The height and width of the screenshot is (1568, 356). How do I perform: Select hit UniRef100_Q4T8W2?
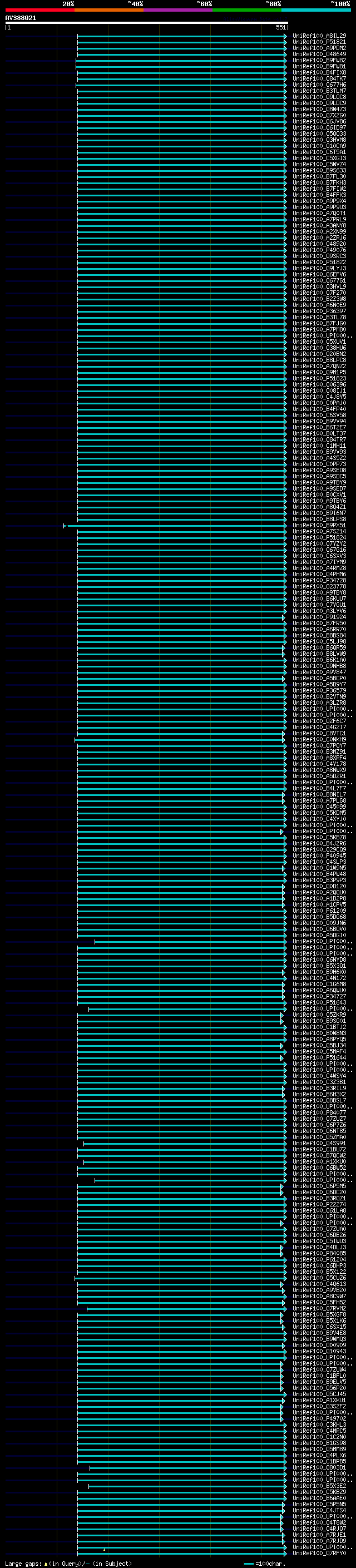319,1522
